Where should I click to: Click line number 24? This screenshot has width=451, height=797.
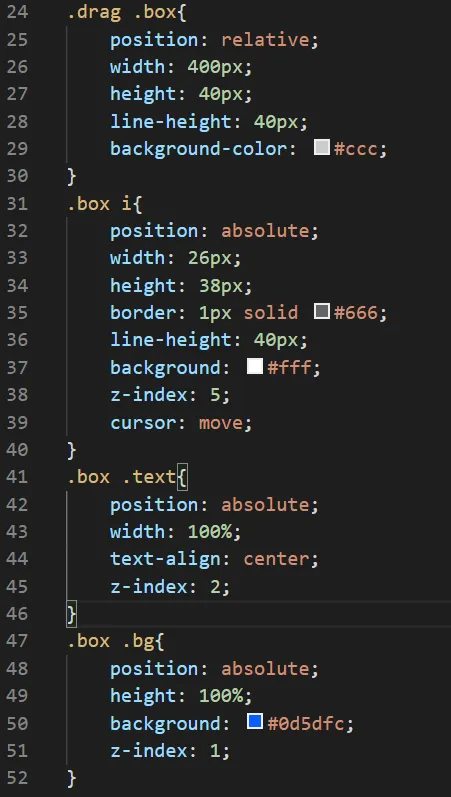point(17,12)
